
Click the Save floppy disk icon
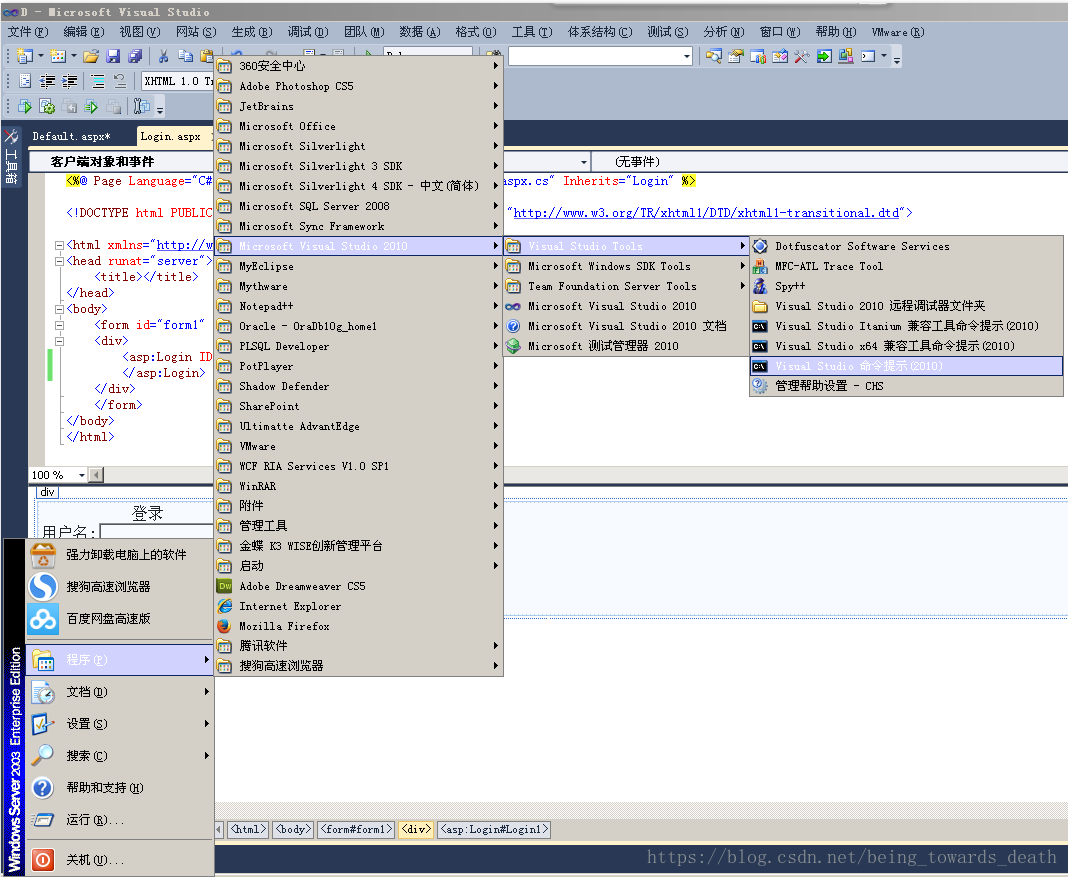click(x=113, y=56)
